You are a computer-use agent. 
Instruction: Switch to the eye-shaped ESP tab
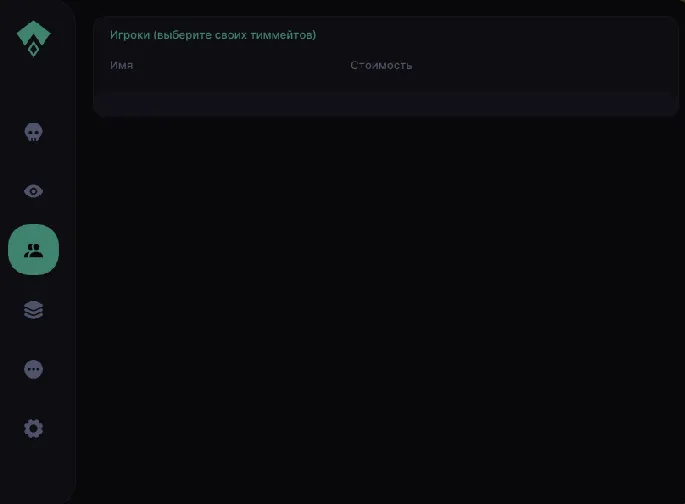pos(33,191)
